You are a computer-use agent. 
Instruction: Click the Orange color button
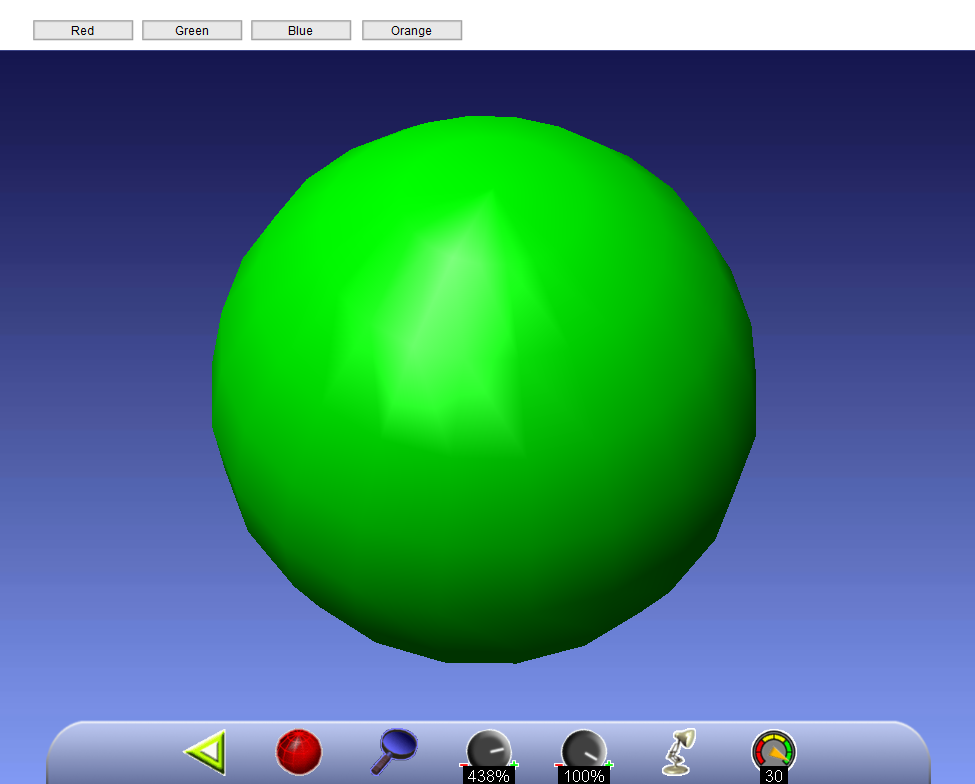tap(412, 30)
